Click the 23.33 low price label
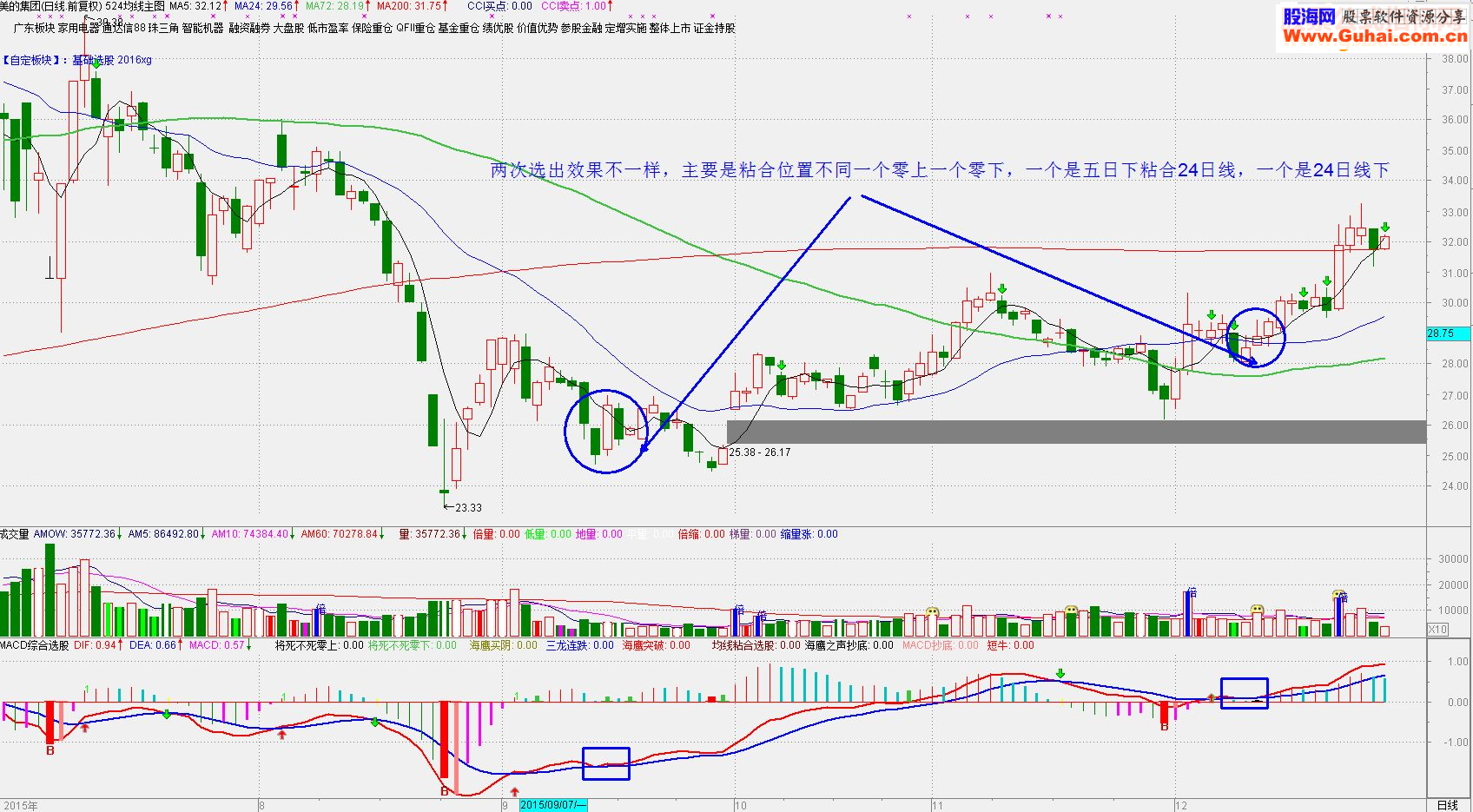 click(468, 507)
